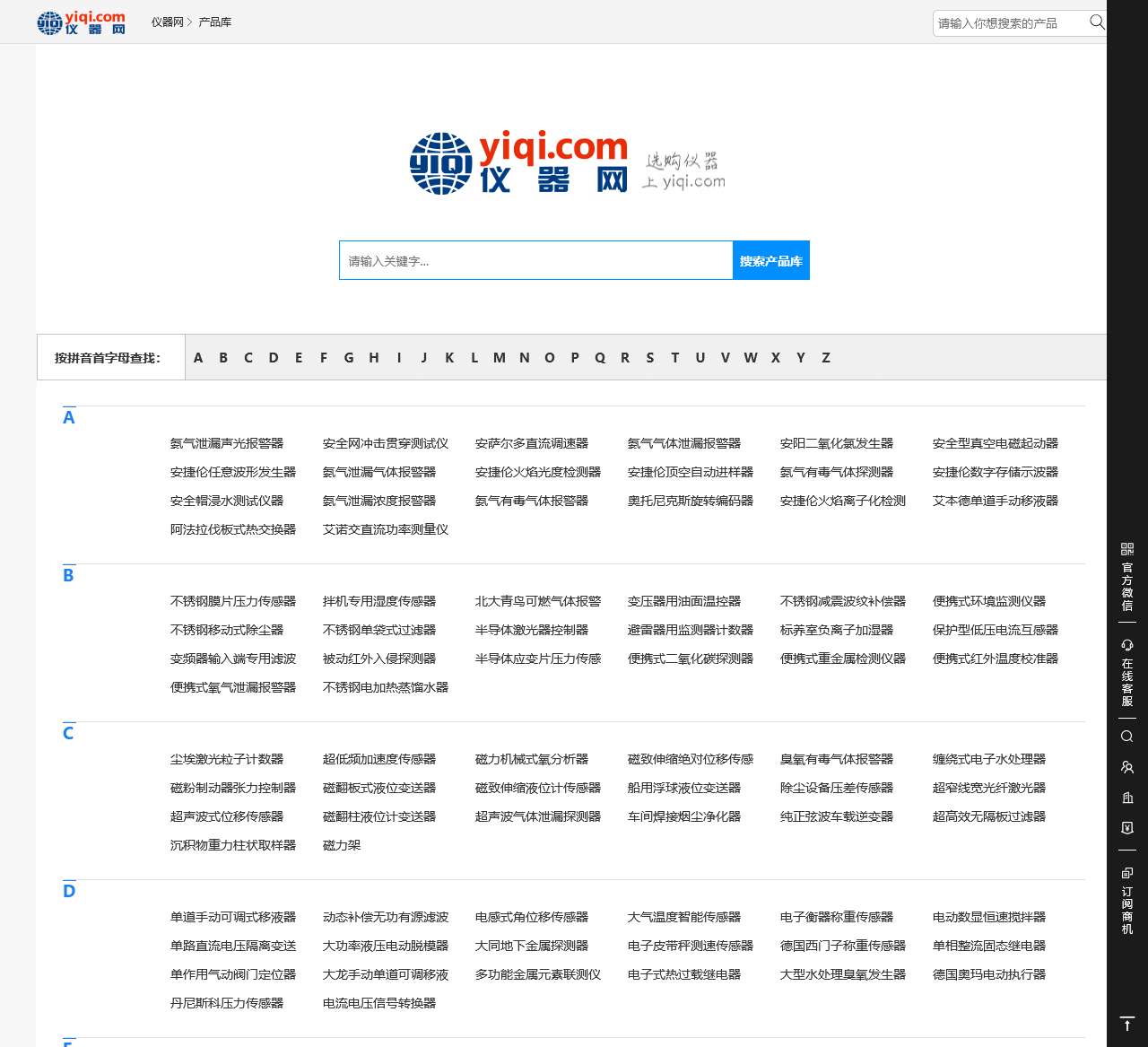Click the magnifier icon in the header search
Screen dimensions: 1148x1047
(1096, 22)
